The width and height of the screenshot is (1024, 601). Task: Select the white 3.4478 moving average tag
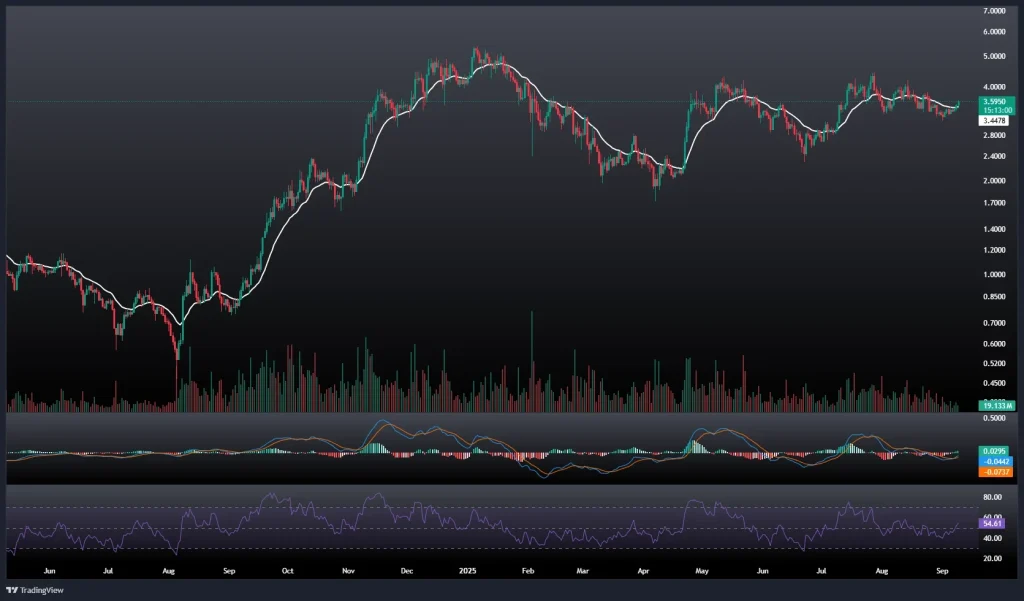995,120
